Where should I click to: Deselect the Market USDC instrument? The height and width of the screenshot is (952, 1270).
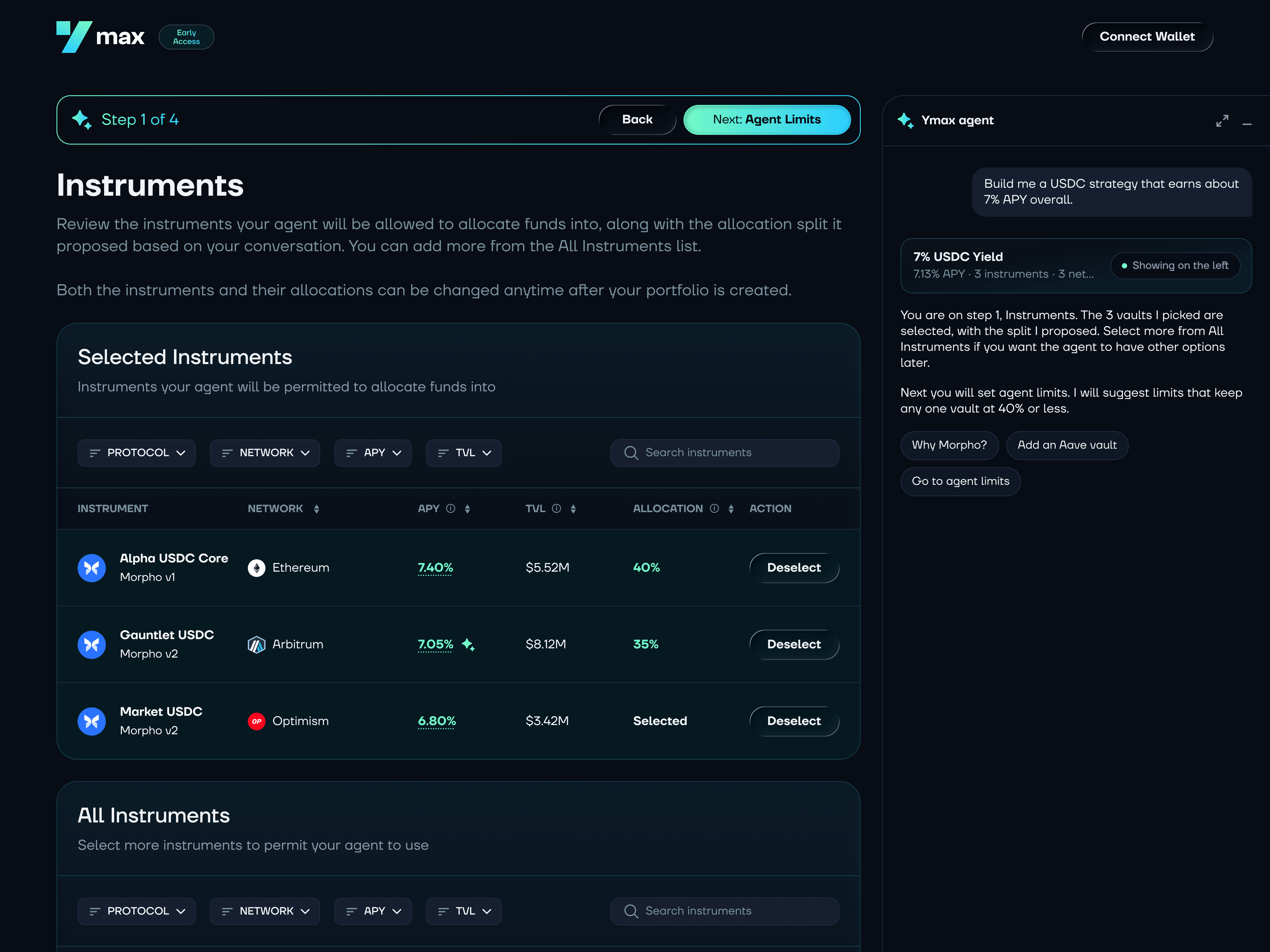click(x=794, y=721)
